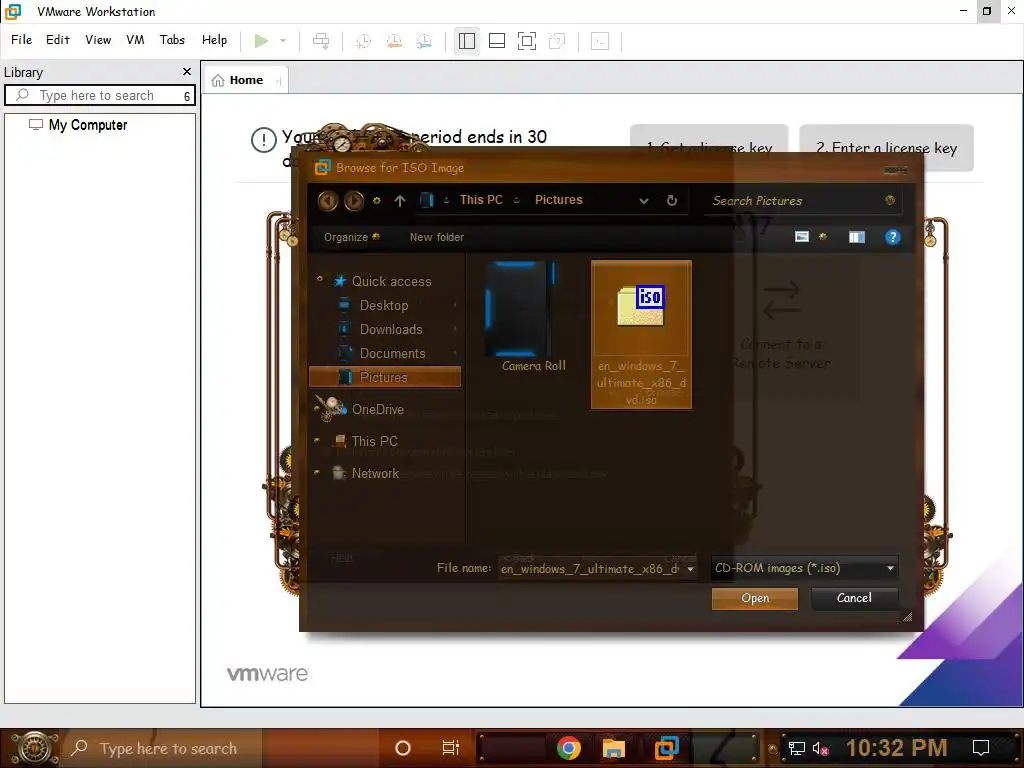Open Desktop in navigation pane
The height and width of the screenshot is (768, 1024).
pos(383,306)
